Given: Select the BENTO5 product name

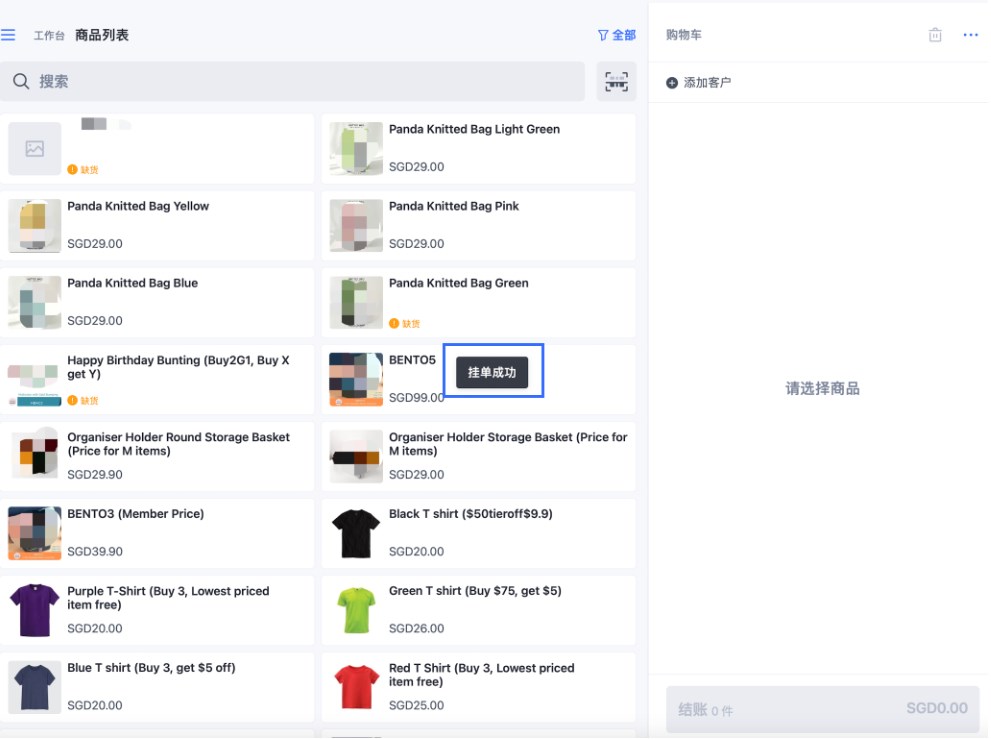Looking at the screenshot, I should click(x=412, y=360).
